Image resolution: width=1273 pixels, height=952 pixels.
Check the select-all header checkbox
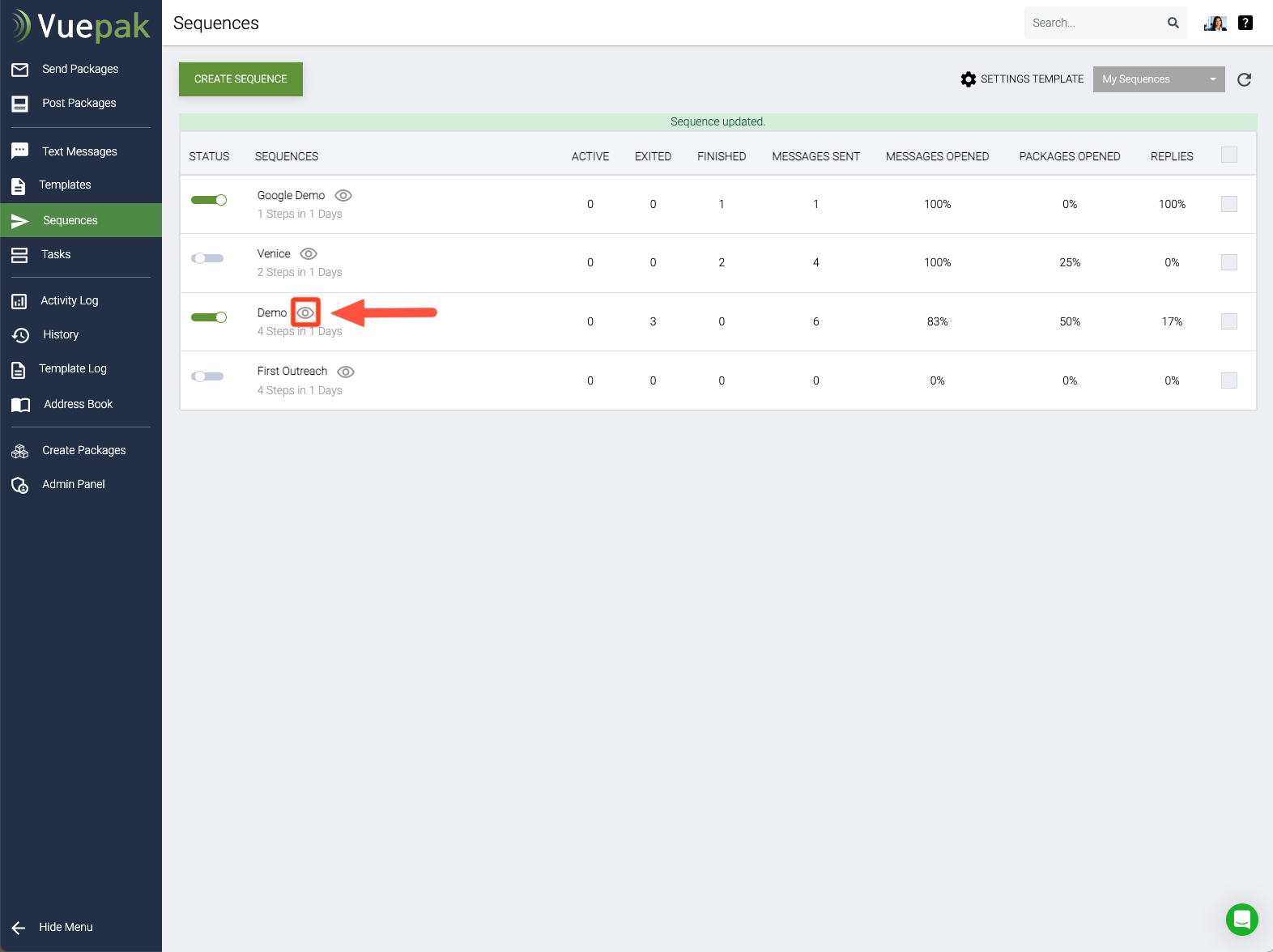[x=1228, y=155]
